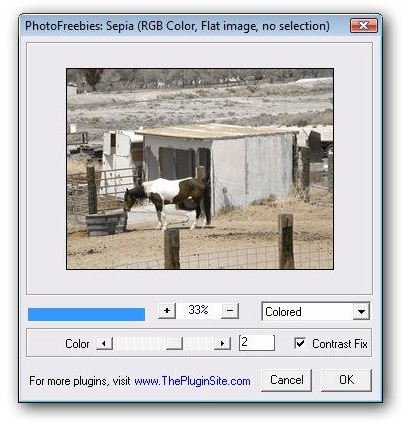Image resolution: width=408 pixels, height=424 pixels.
Task: Click Color slider track right of thumb
Action: point(198,343)
